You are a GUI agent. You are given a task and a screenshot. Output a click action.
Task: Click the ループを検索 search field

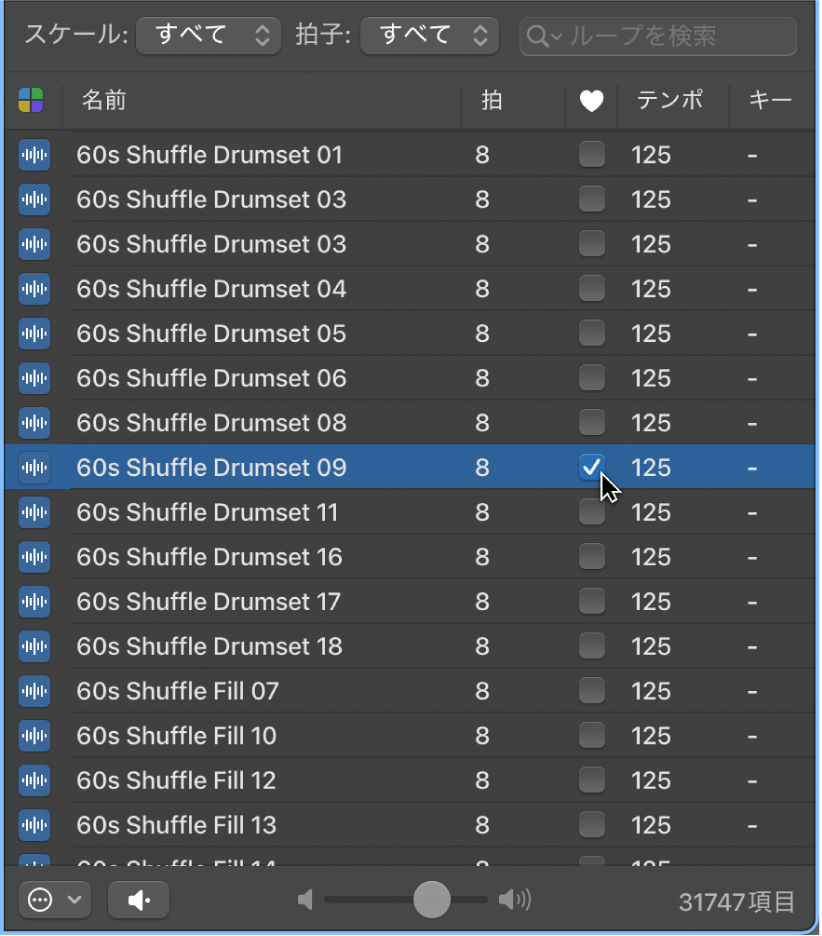pyautogui.click(x=658, y=36)
